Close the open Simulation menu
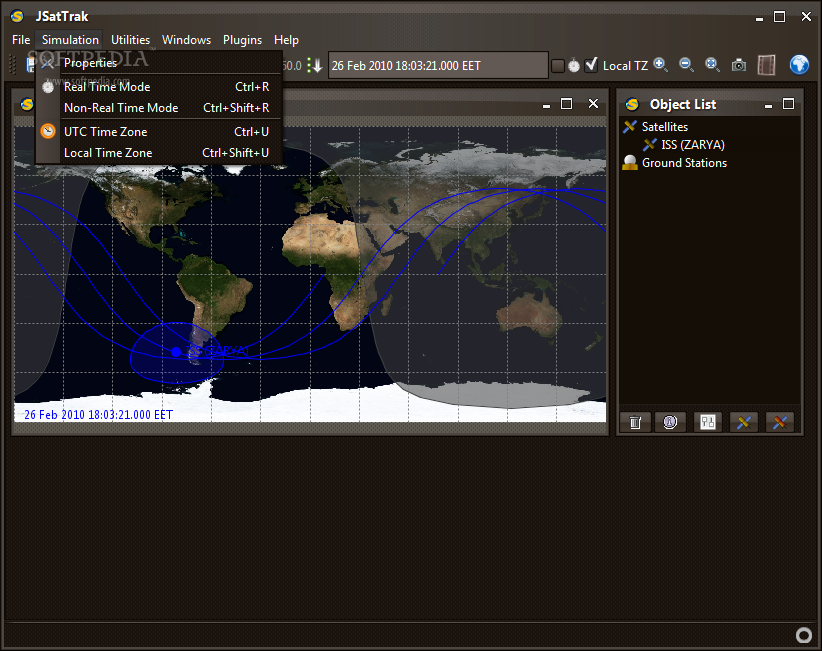The image size is (822, 651). click(70, 40)
